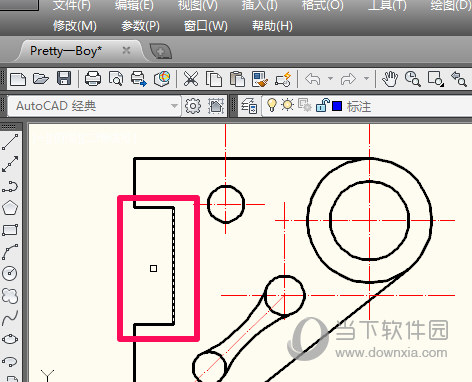472x382 pixels.
Task: Open the 插入(I) menu
Action: (259, 5)
